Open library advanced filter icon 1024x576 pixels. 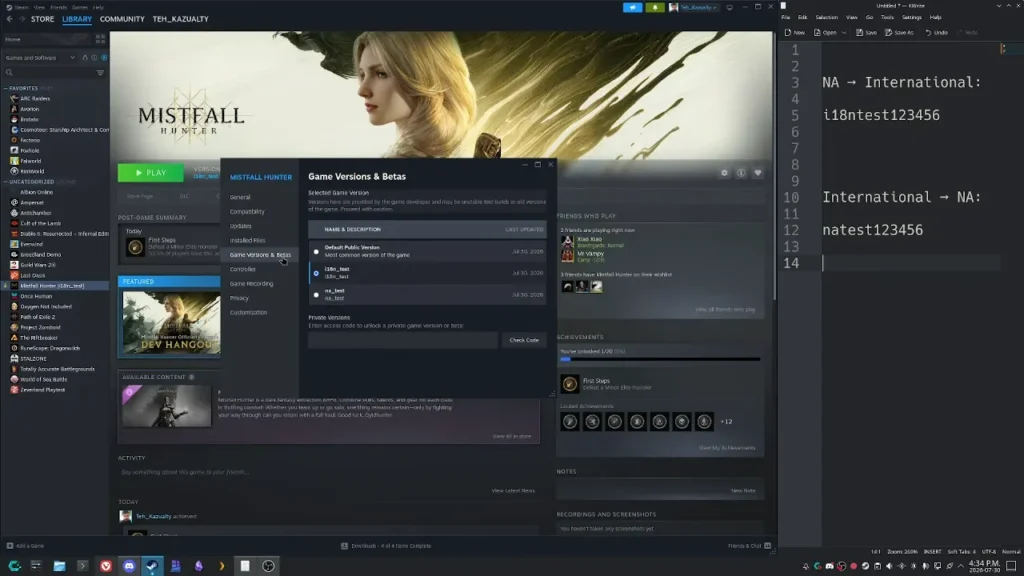100,72
